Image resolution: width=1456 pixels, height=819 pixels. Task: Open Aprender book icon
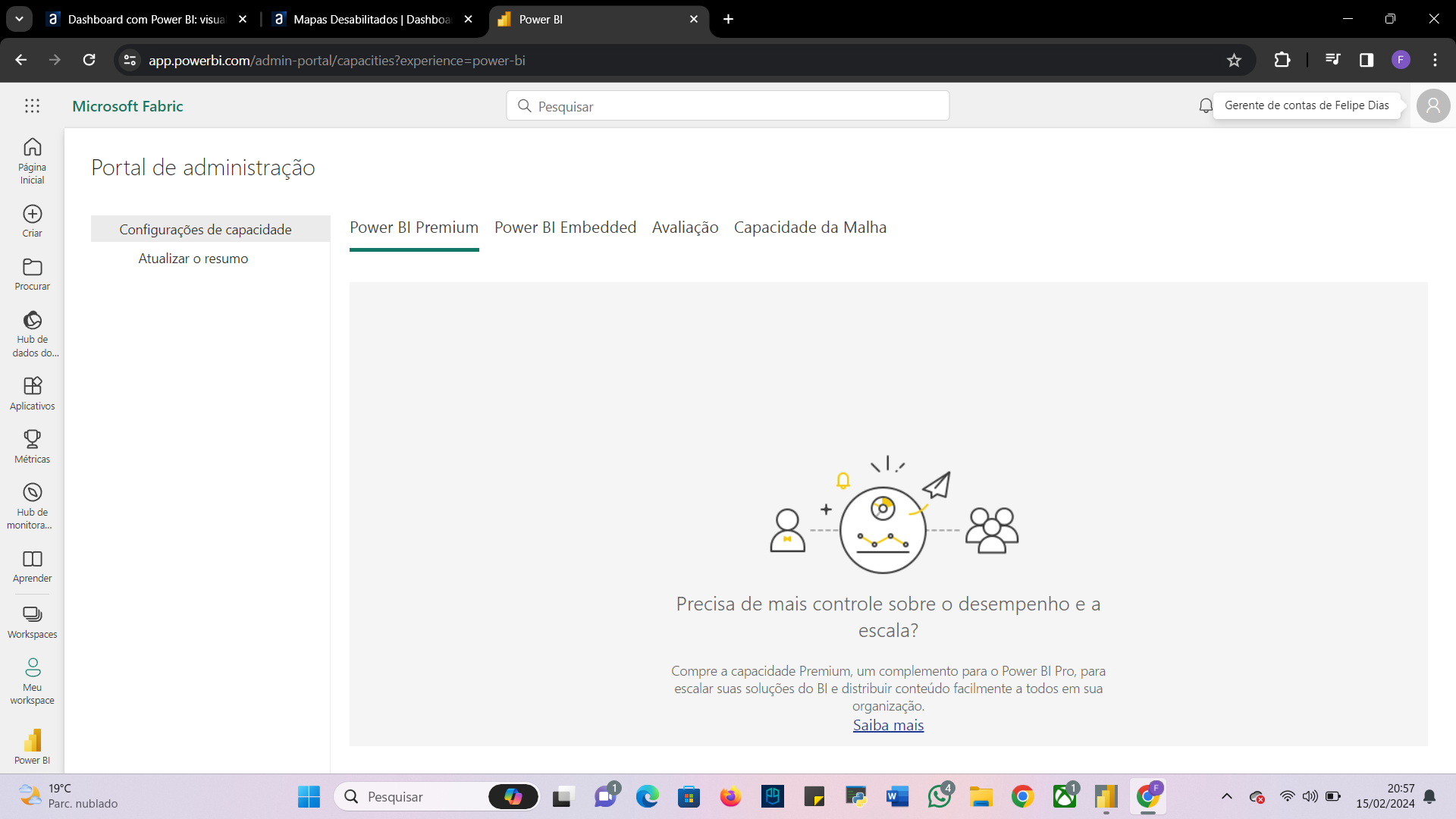pos(32,559)
